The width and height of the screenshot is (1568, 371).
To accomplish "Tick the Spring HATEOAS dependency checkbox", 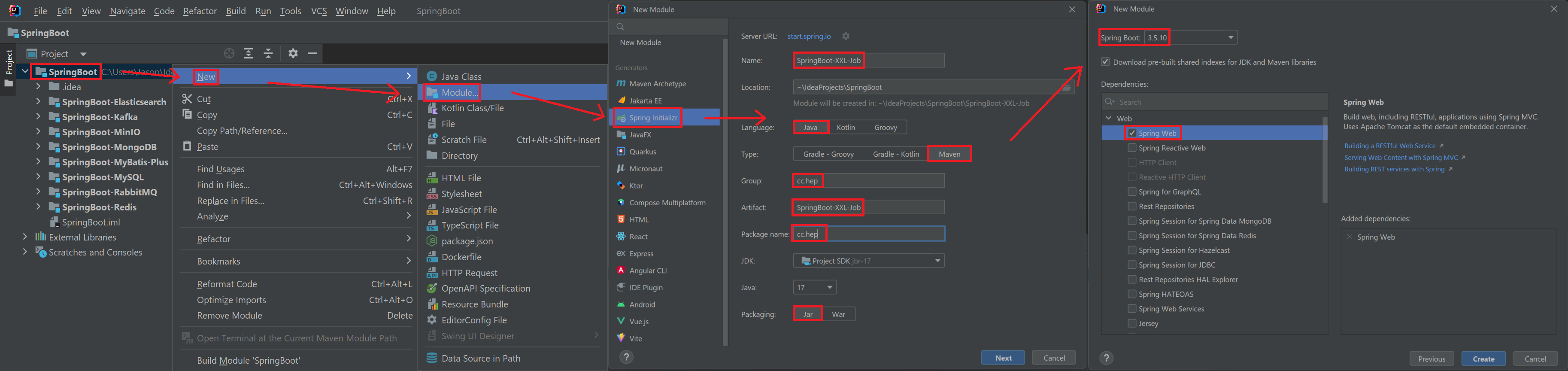I will point(1131,294).
